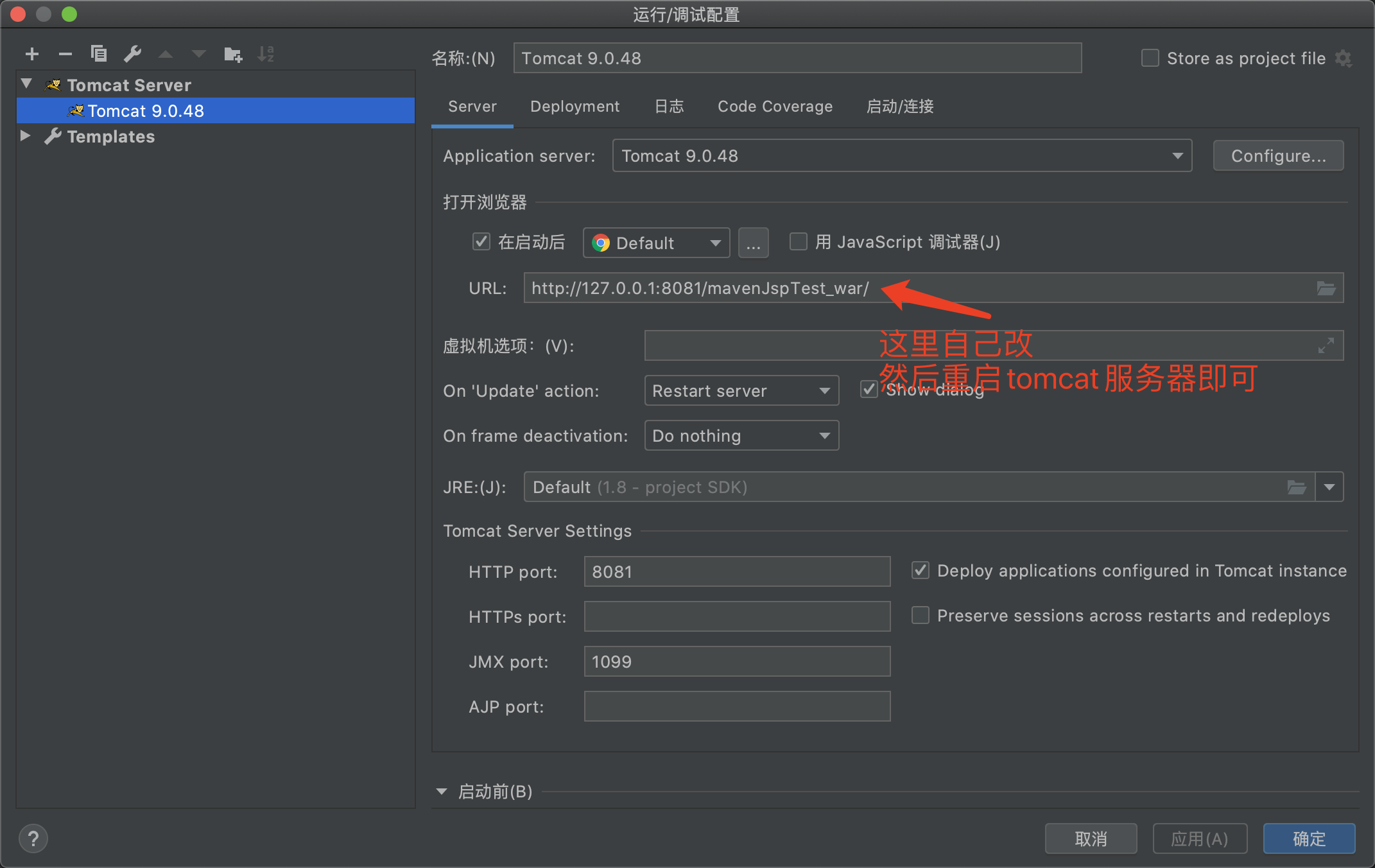Add a new run configuration with plus icon
Image resolution: width=1375 pixels, height=868 pixels.
coord(32,55)
